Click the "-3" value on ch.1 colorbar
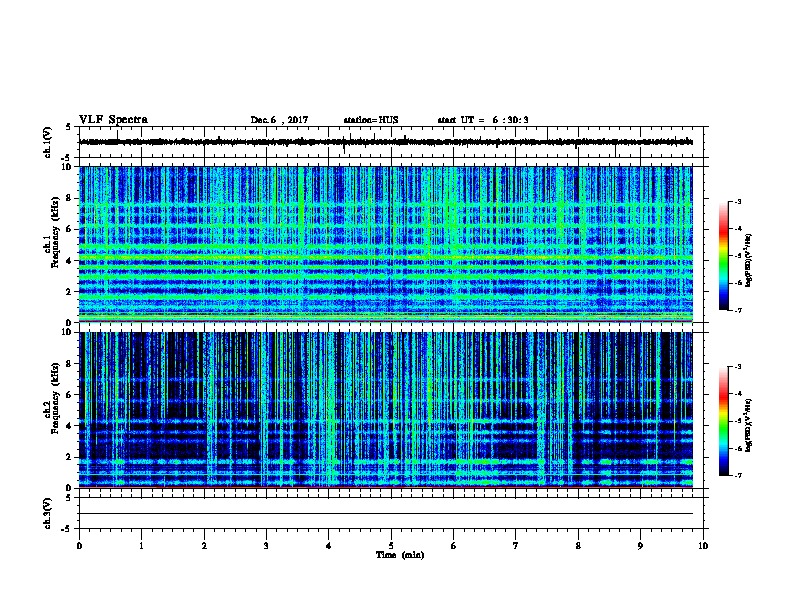 (737, 201)
